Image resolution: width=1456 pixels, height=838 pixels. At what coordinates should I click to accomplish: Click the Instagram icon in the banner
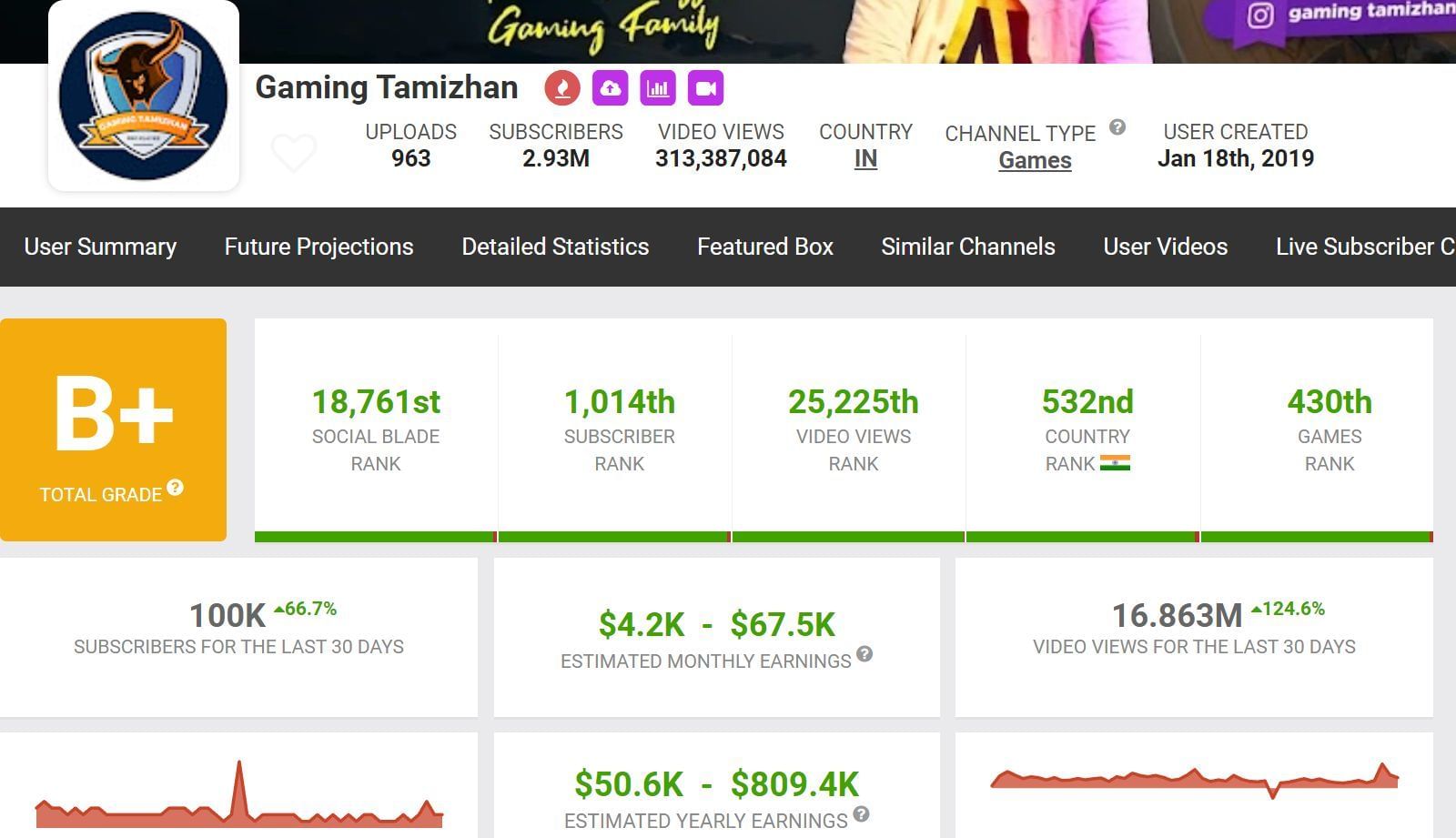1260,15
